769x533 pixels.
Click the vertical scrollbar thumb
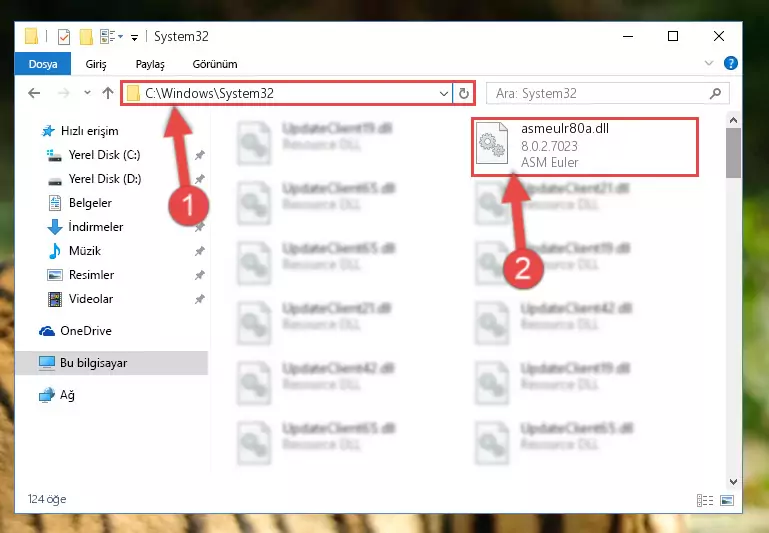click(x=733, y=153)
